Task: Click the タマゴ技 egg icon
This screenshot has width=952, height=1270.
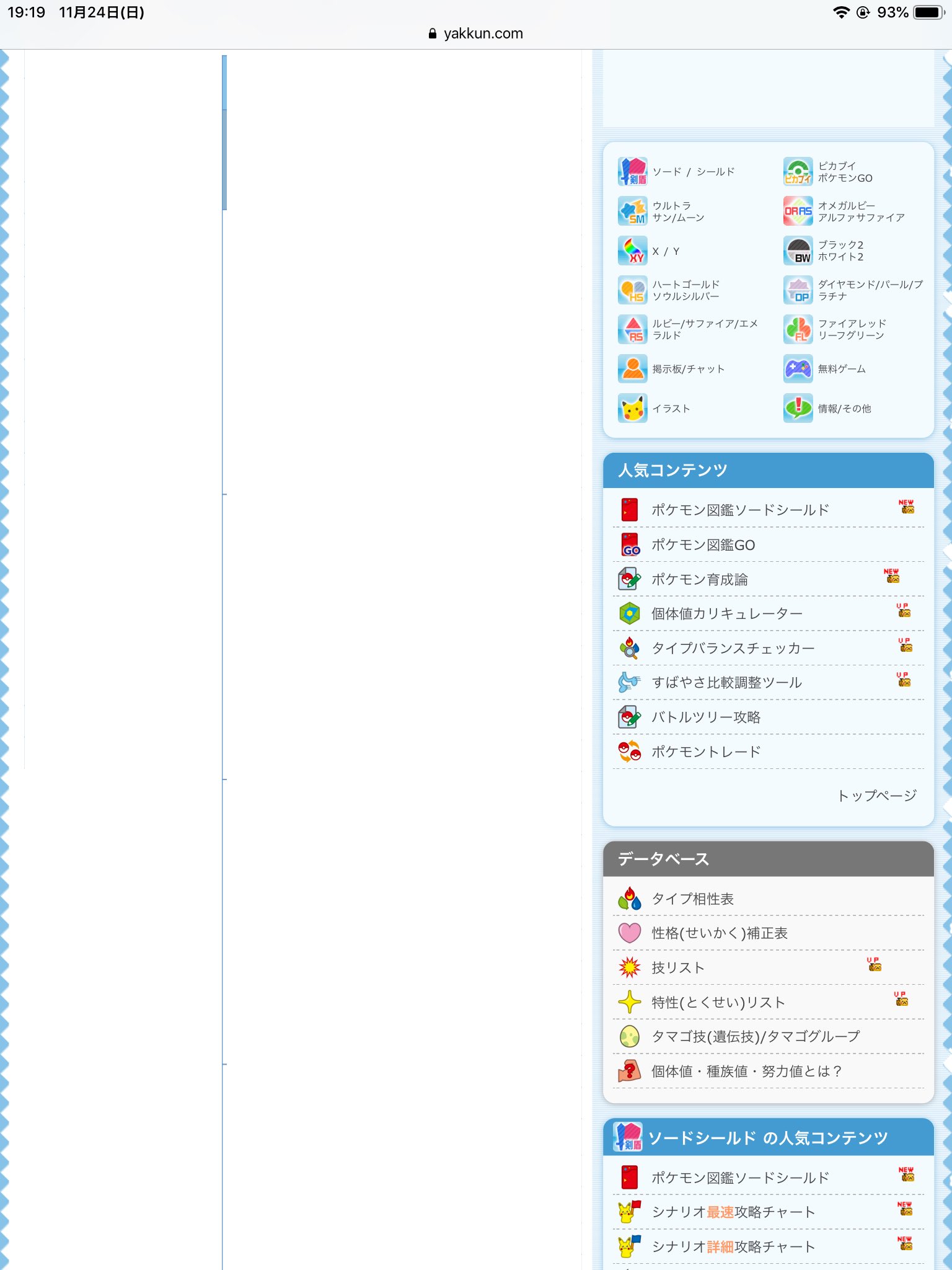Action: pos(630,1036)
